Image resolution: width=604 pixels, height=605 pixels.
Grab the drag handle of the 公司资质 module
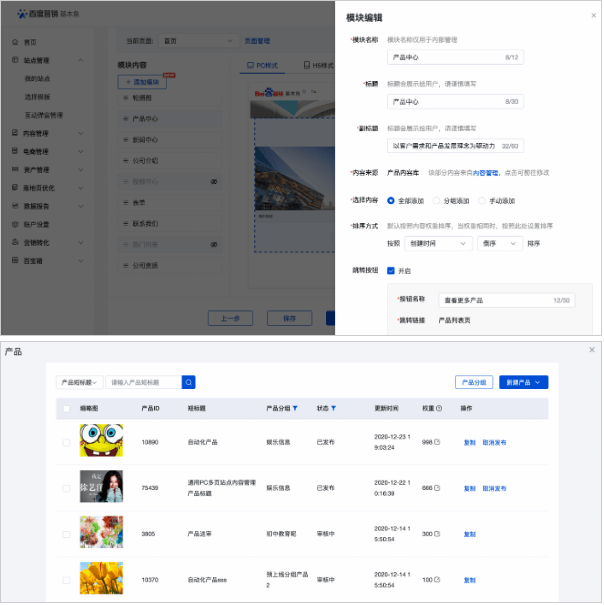pyautogui.click(x=125, y=265)
